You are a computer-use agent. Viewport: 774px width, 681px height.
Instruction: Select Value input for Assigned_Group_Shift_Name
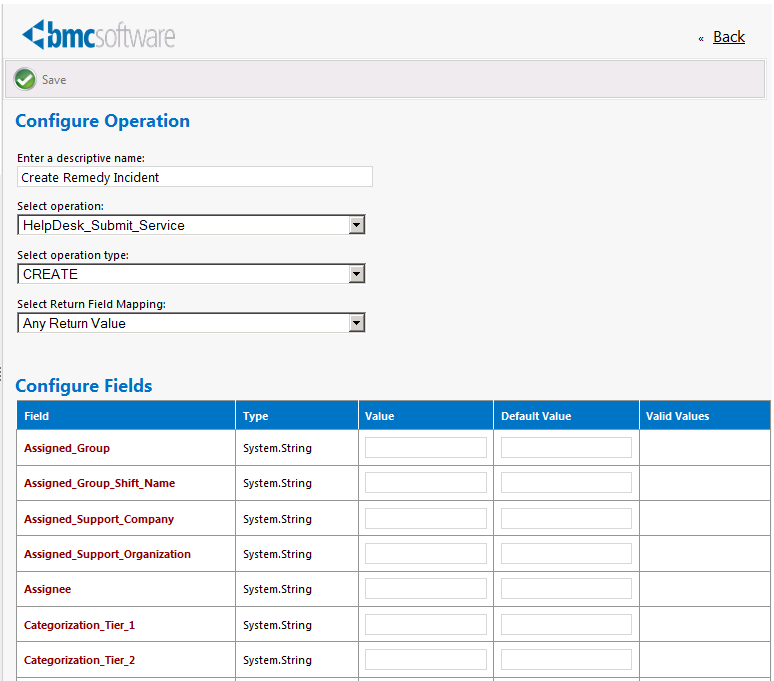(425, 483)
